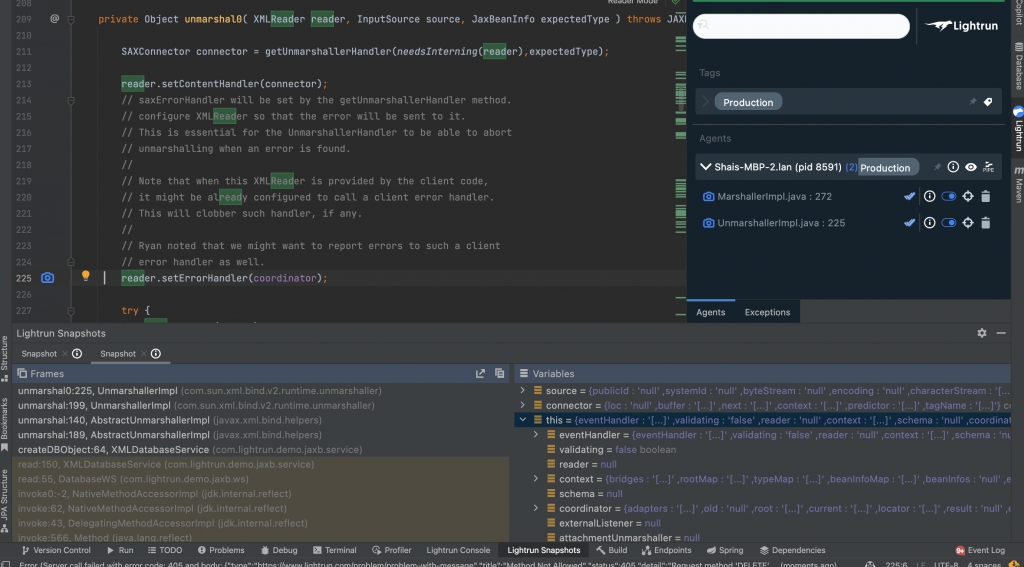
Task: Toggle off the UnmarshallerImpl.java : 225 switch
Action: click(948, 223)
